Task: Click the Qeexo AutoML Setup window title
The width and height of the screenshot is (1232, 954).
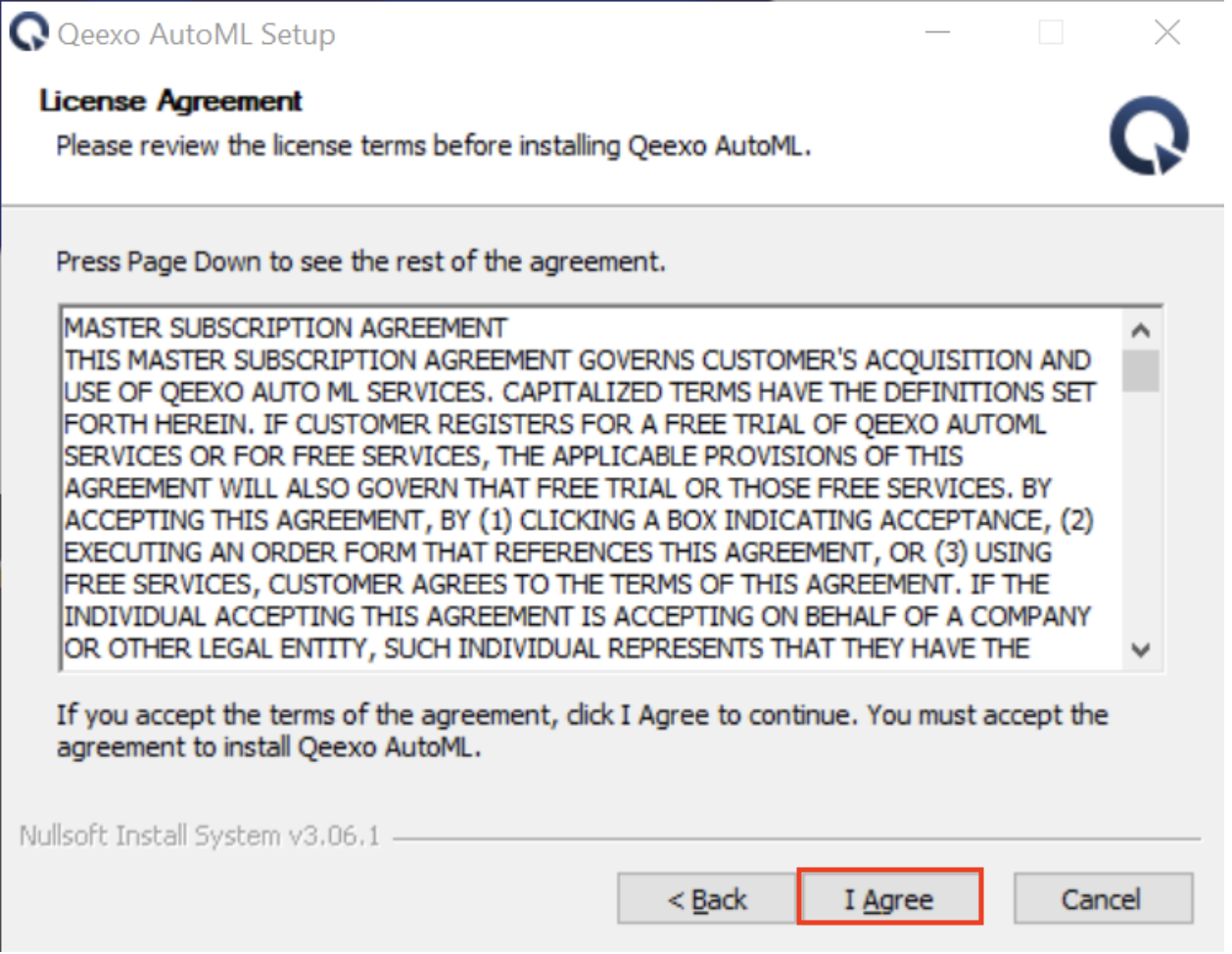Action: pyautogui.click(x=196, y=34)
